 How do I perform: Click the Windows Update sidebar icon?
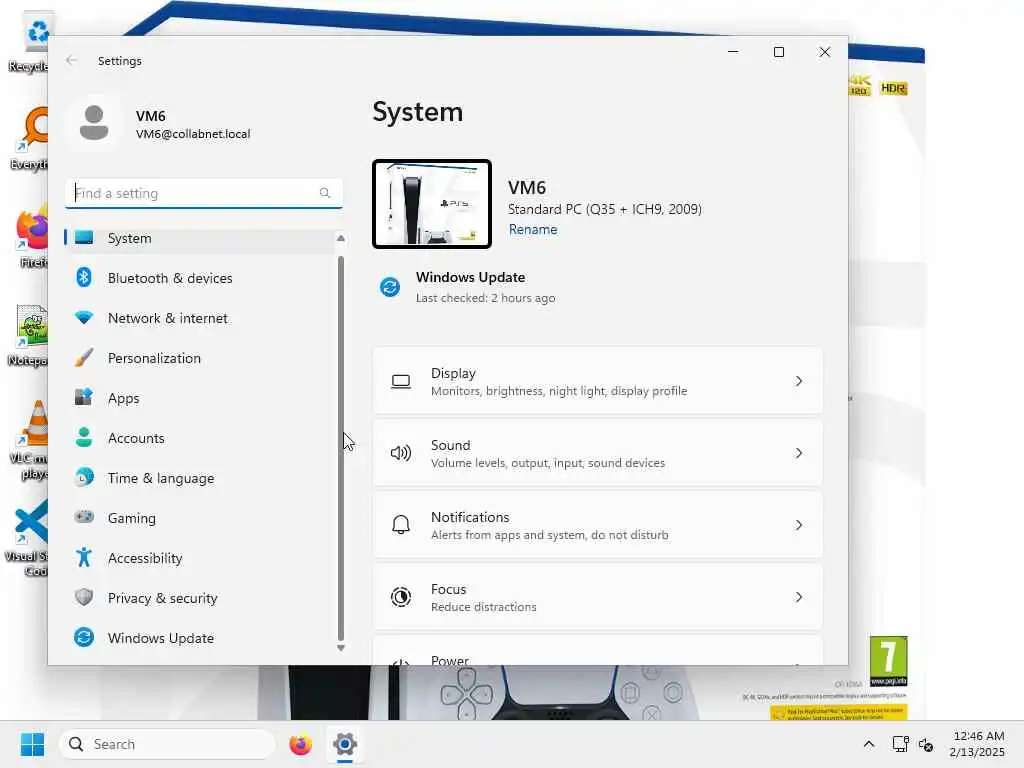[84, 637]
